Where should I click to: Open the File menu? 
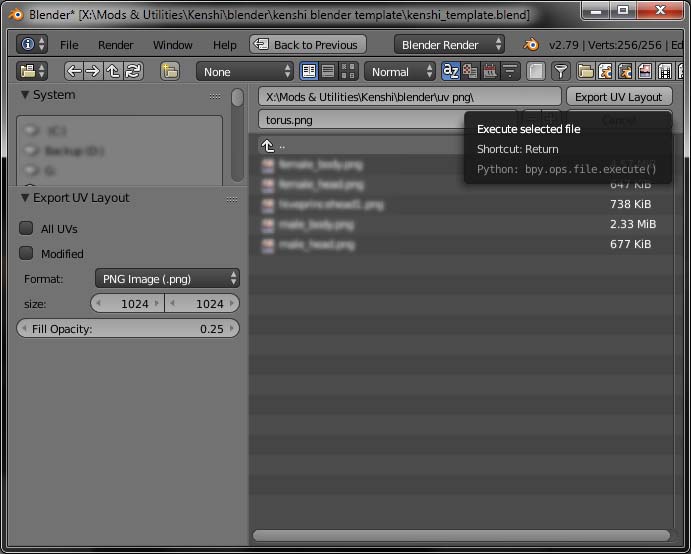pos(69,45)
